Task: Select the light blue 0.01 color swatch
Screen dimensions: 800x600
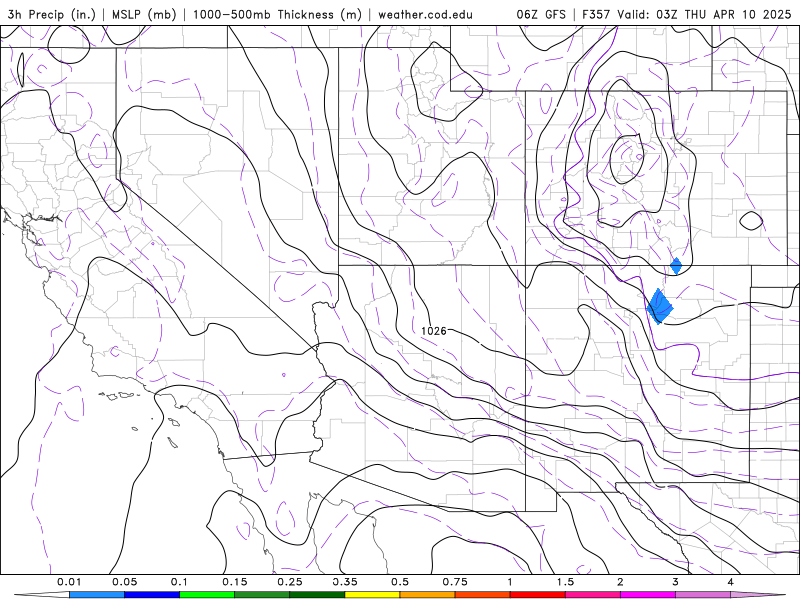Action: pos(97,594)
